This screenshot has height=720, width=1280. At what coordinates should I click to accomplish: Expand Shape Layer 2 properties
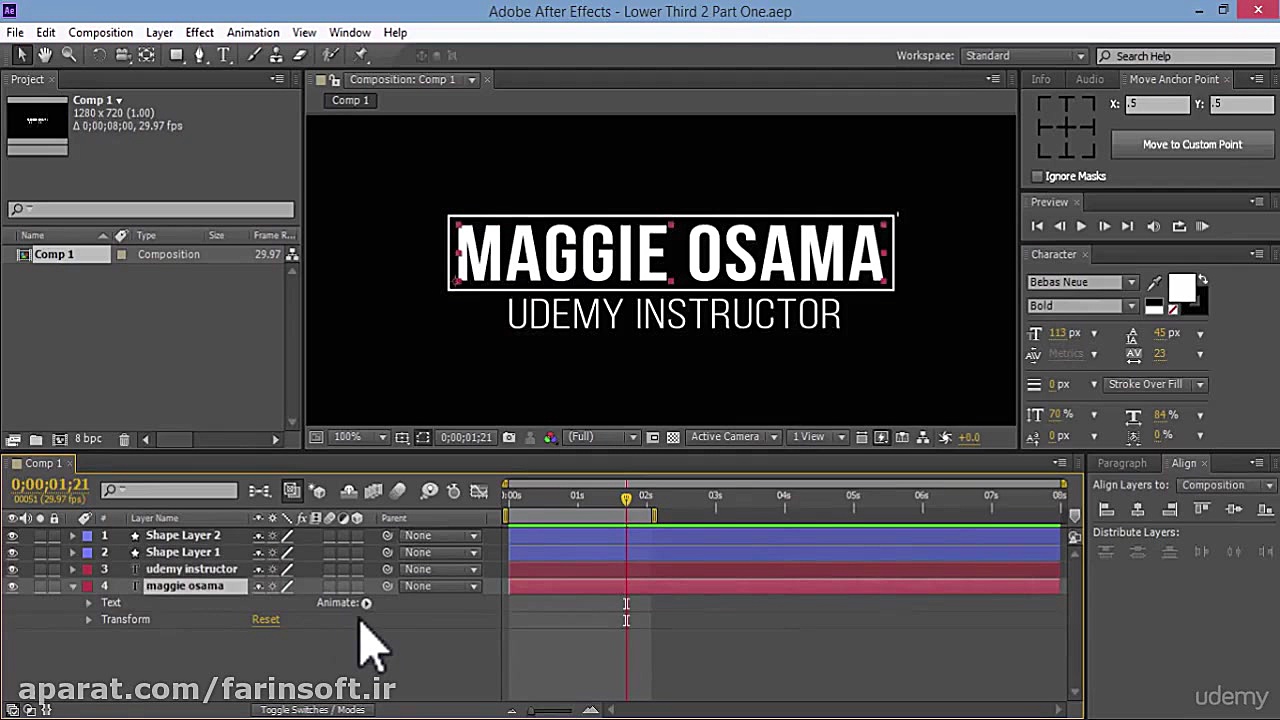click(72, 535)
